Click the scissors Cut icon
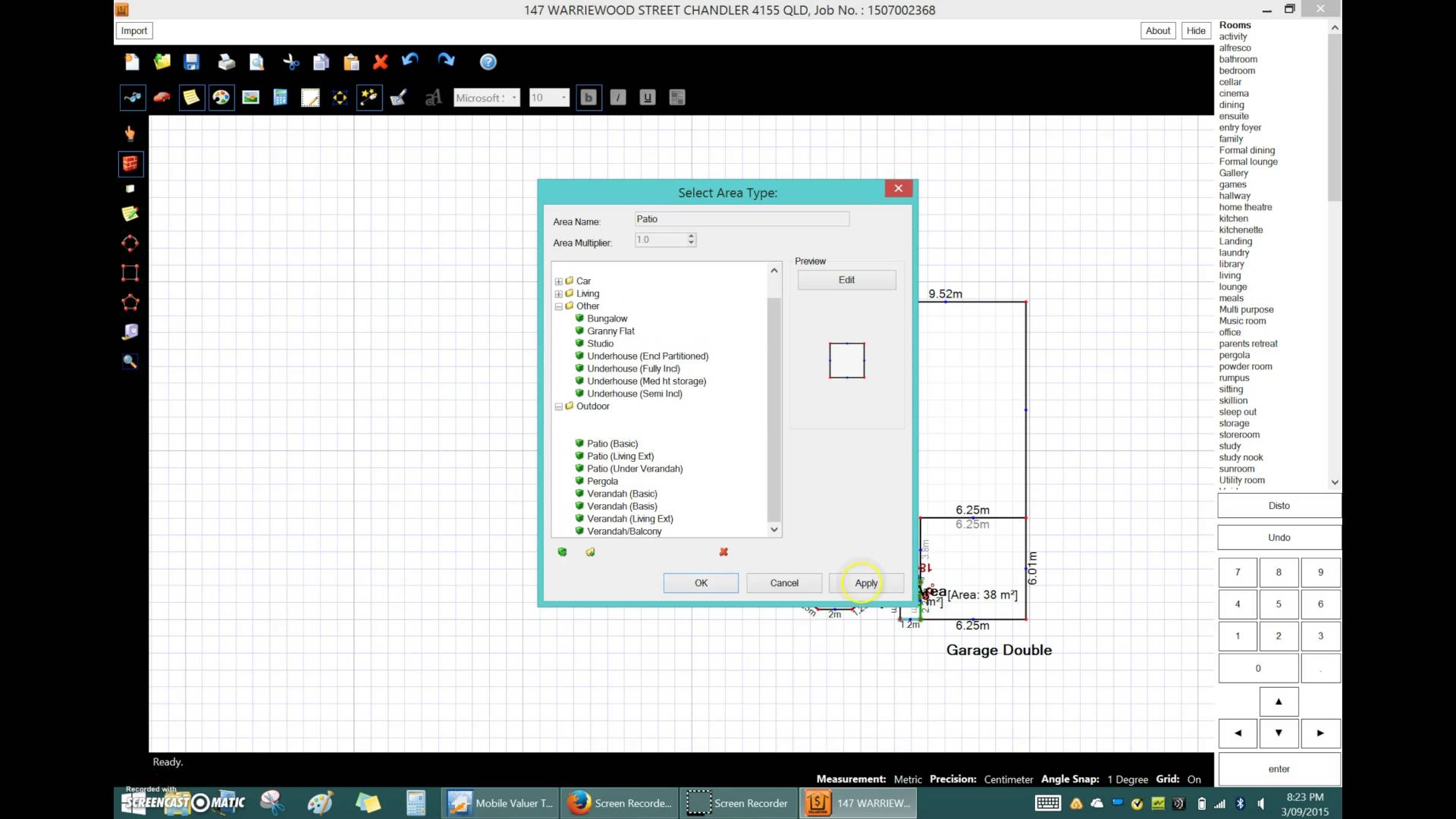The height and width of the screenshot is (819, 1456). pyautogui.click(x=291, y=62)
